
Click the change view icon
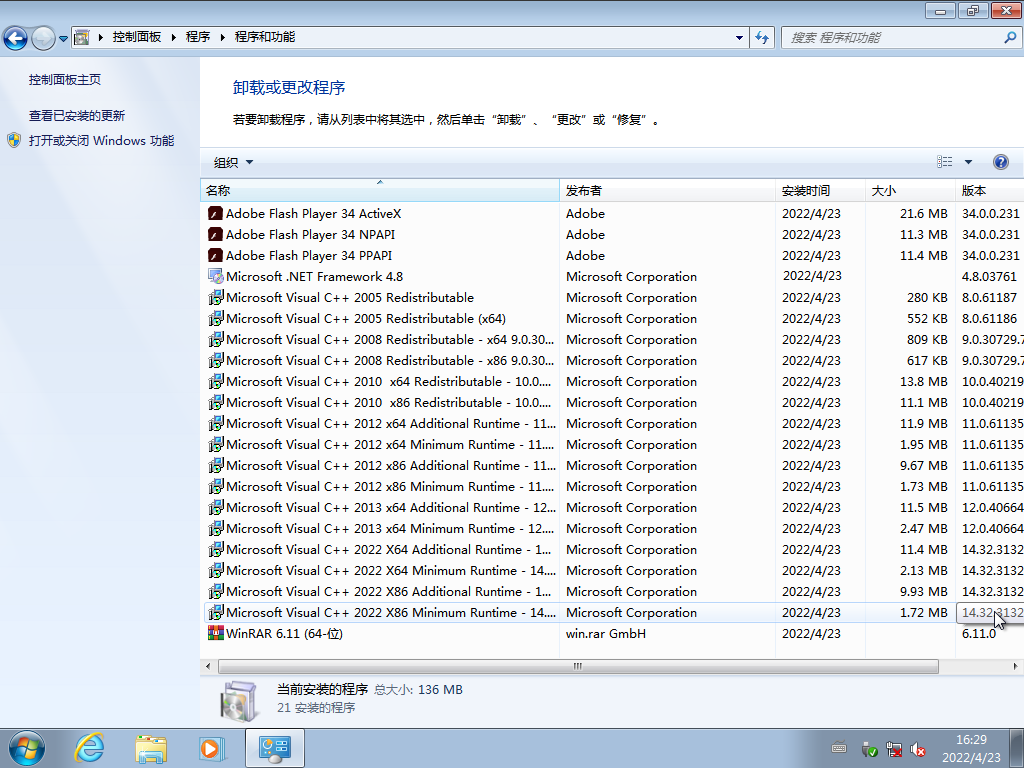point(944,161)
